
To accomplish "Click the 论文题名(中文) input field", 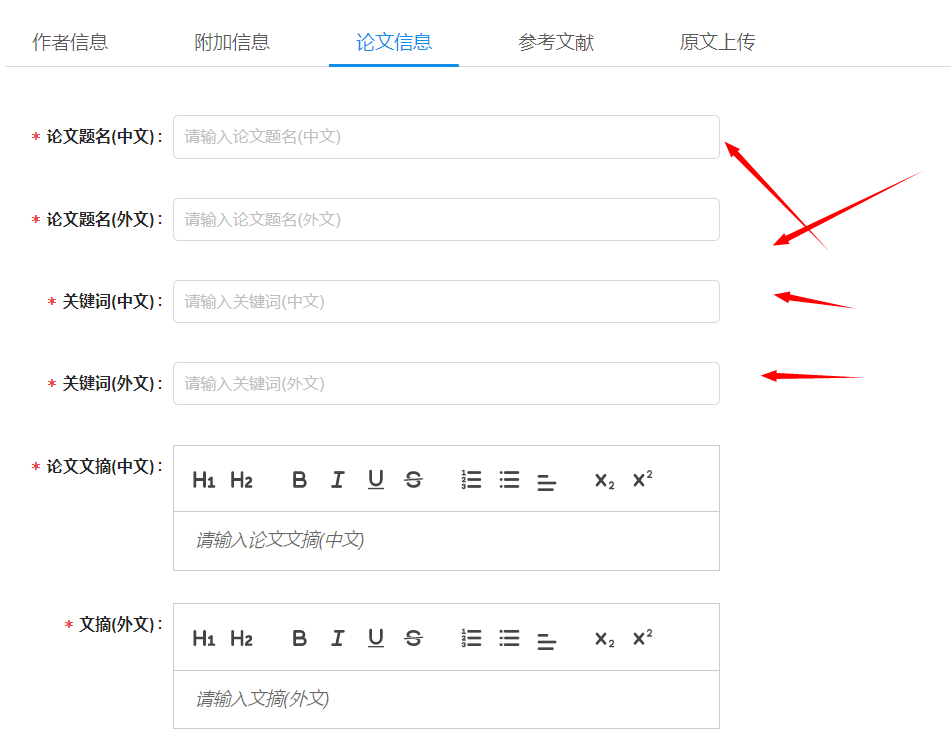I will tap(445, 137).
